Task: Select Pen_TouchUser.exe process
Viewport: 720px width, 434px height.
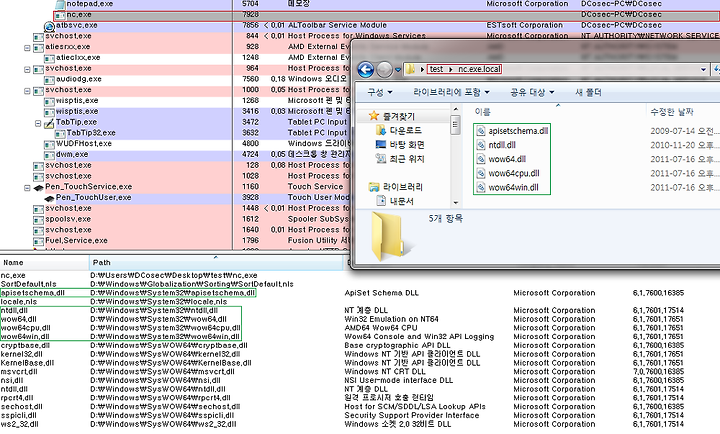Action: pos(93,197)
